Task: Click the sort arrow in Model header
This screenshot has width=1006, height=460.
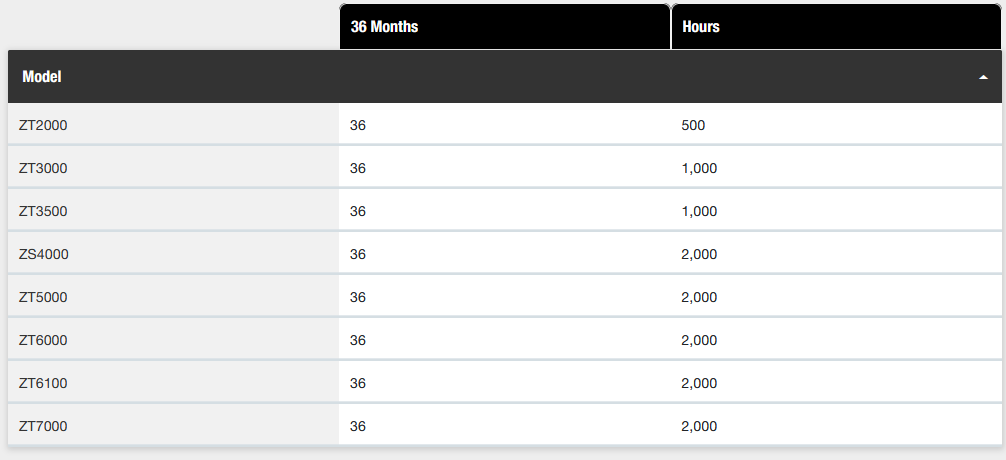Action: coord(983,77)
